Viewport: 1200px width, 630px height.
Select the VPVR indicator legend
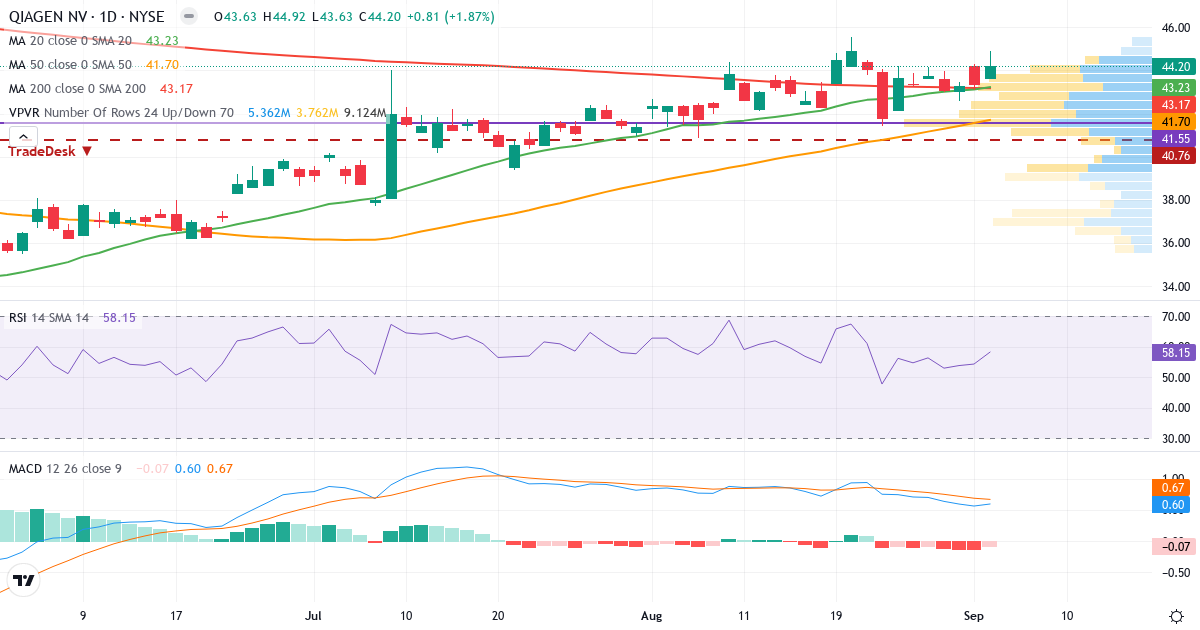pos(121,113)
